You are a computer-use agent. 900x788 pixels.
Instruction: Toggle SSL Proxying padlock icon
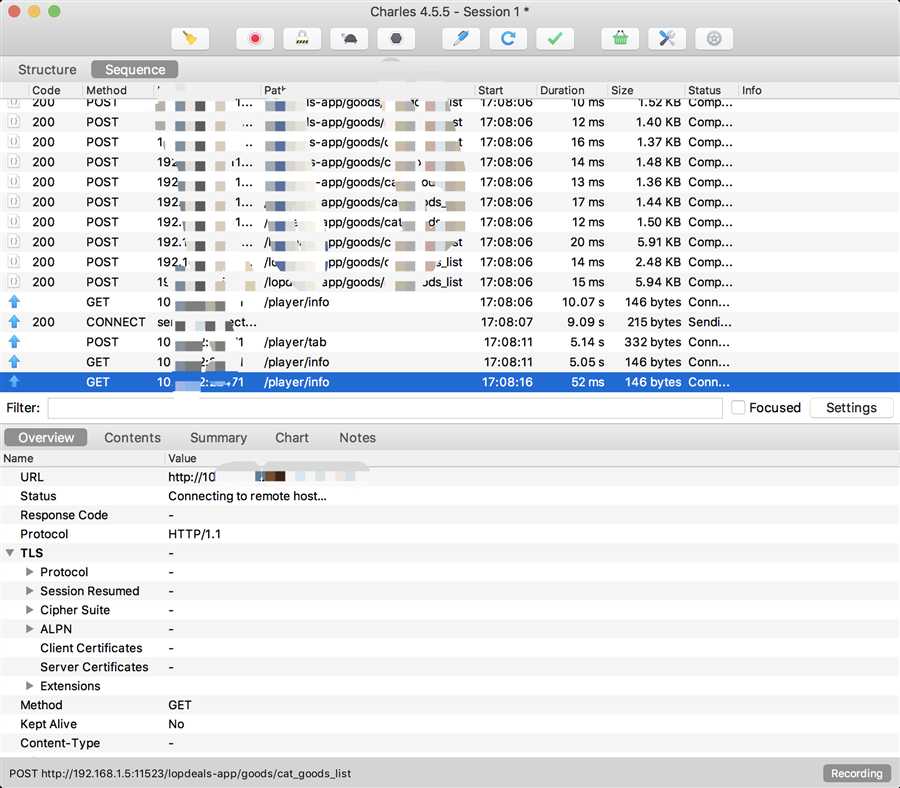click(x=302, y=38)
